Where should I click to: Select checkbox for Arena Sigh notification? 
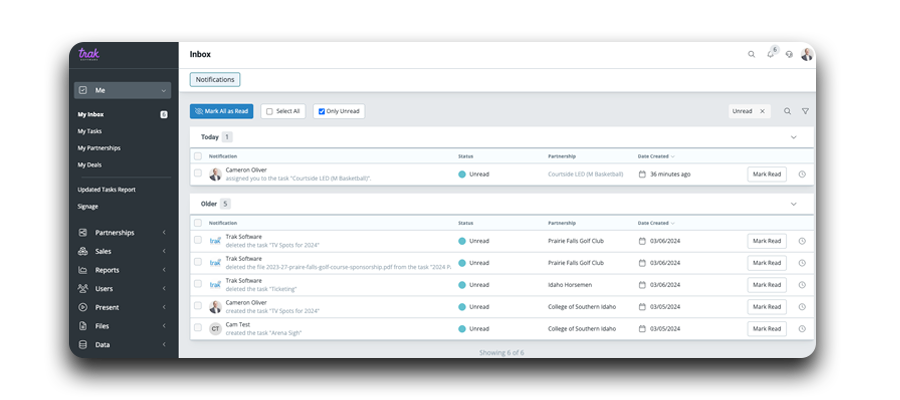coord(198,327)
